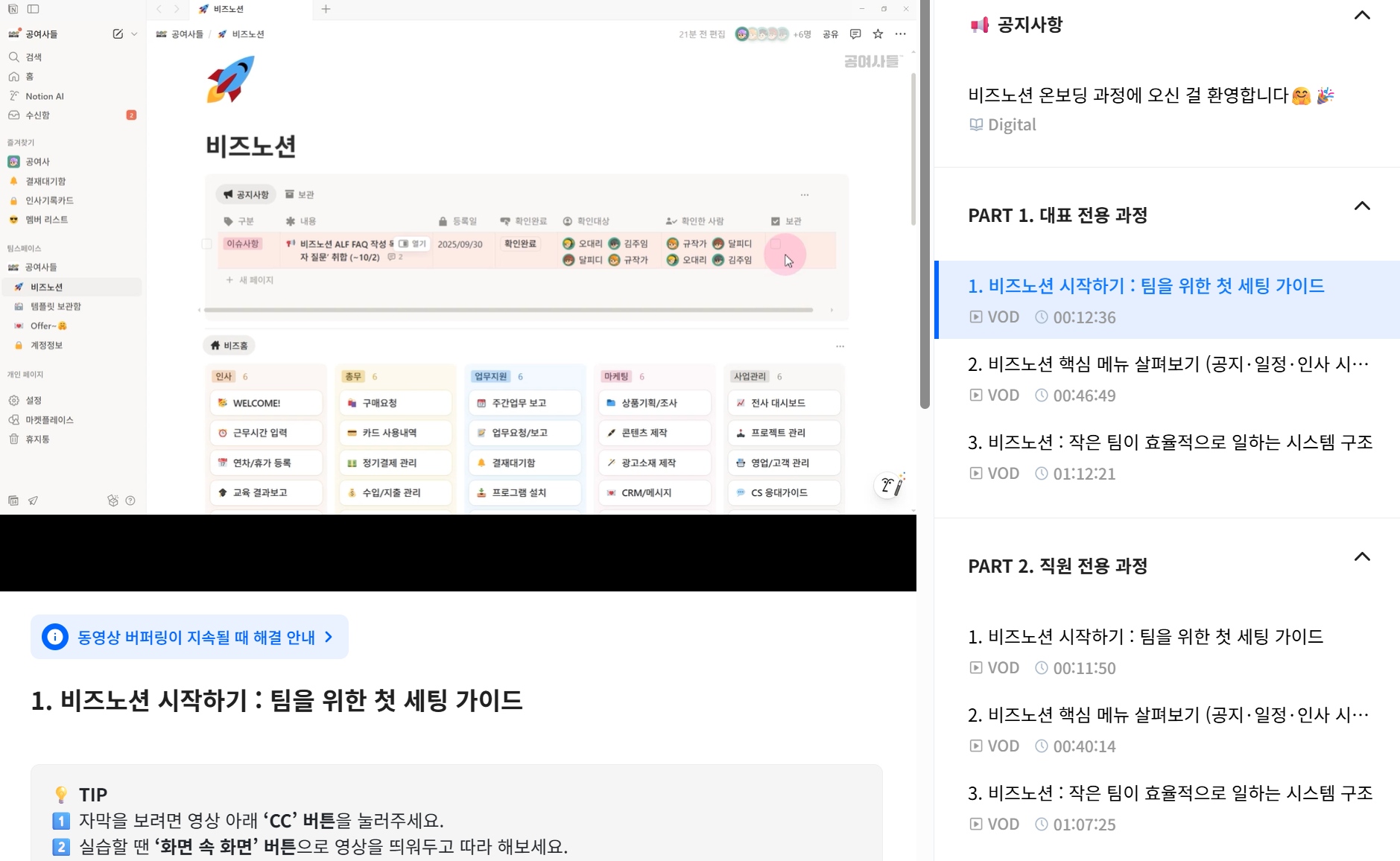Switch to the 보관 database view tab
The width and height of the screenshot is (1400, 861).
[300, 194]
